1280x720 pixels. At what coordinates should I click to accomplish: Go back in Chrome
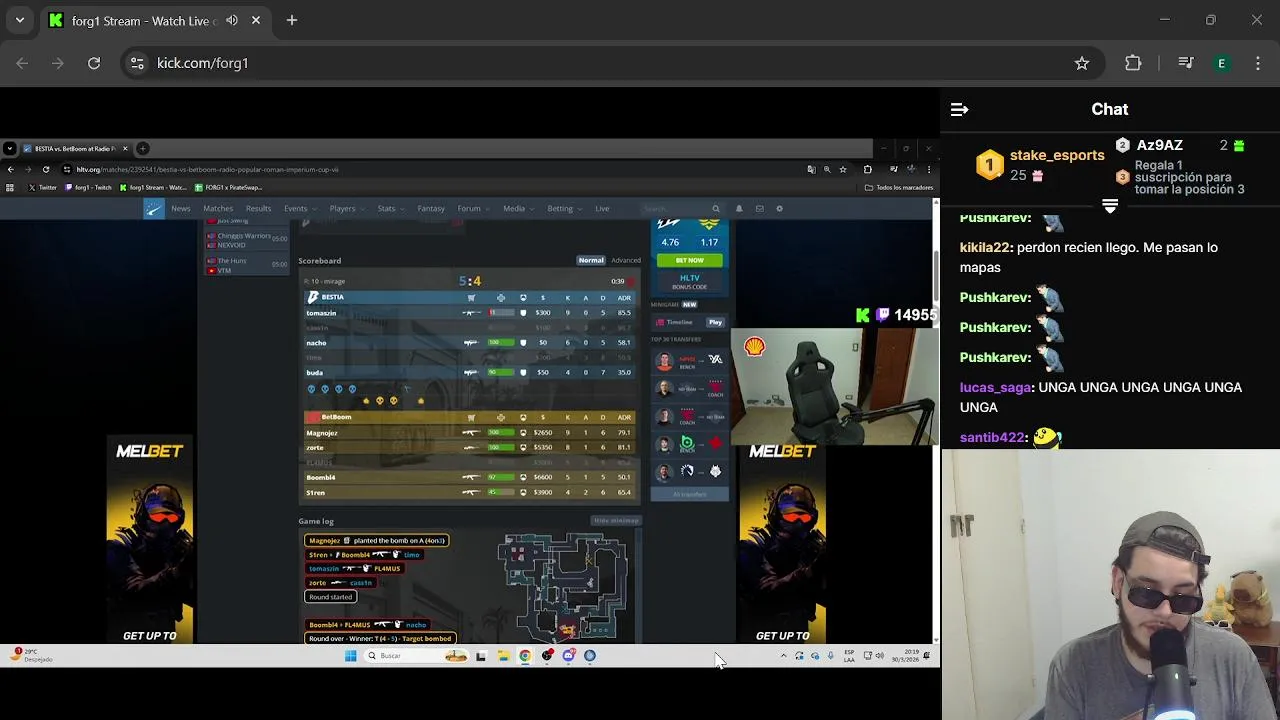pyautogui.click(x=22, y=63)
